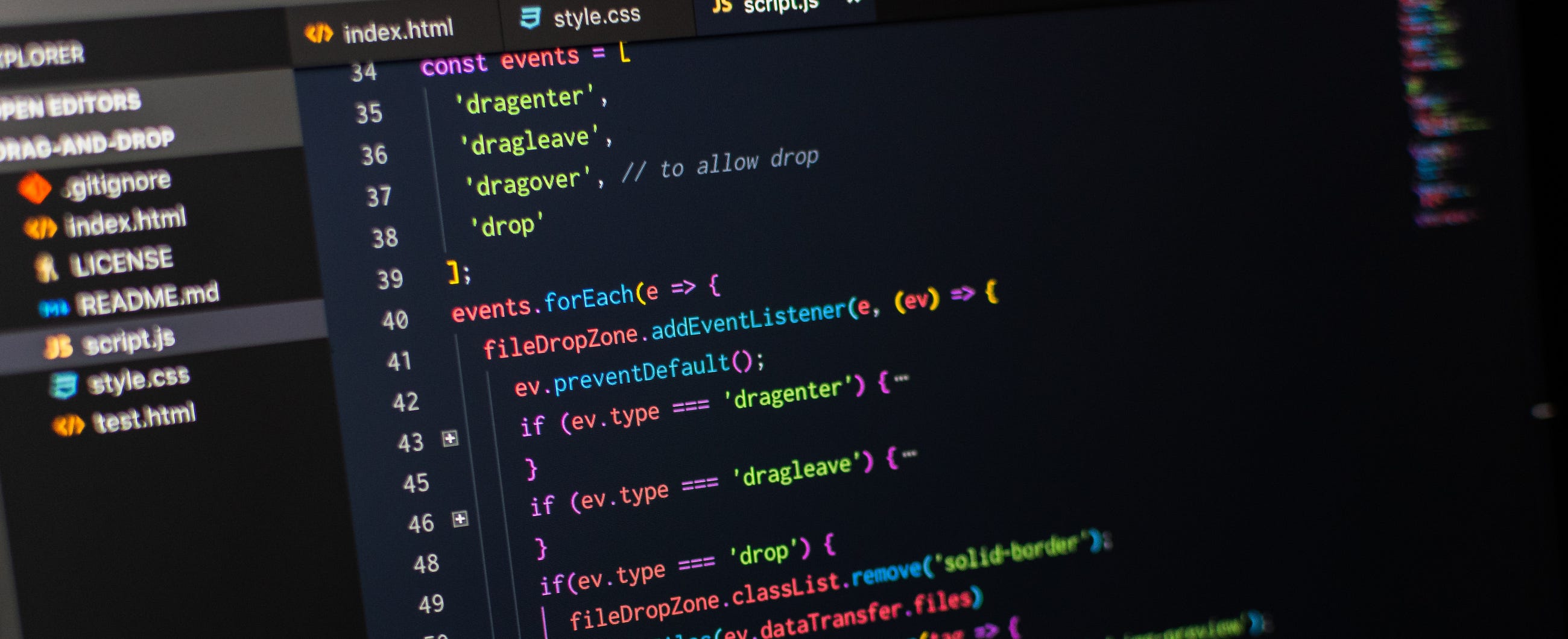Click the '// to allow drop' comment
The width and height of the screenshot is (1568, 639).
720,165
